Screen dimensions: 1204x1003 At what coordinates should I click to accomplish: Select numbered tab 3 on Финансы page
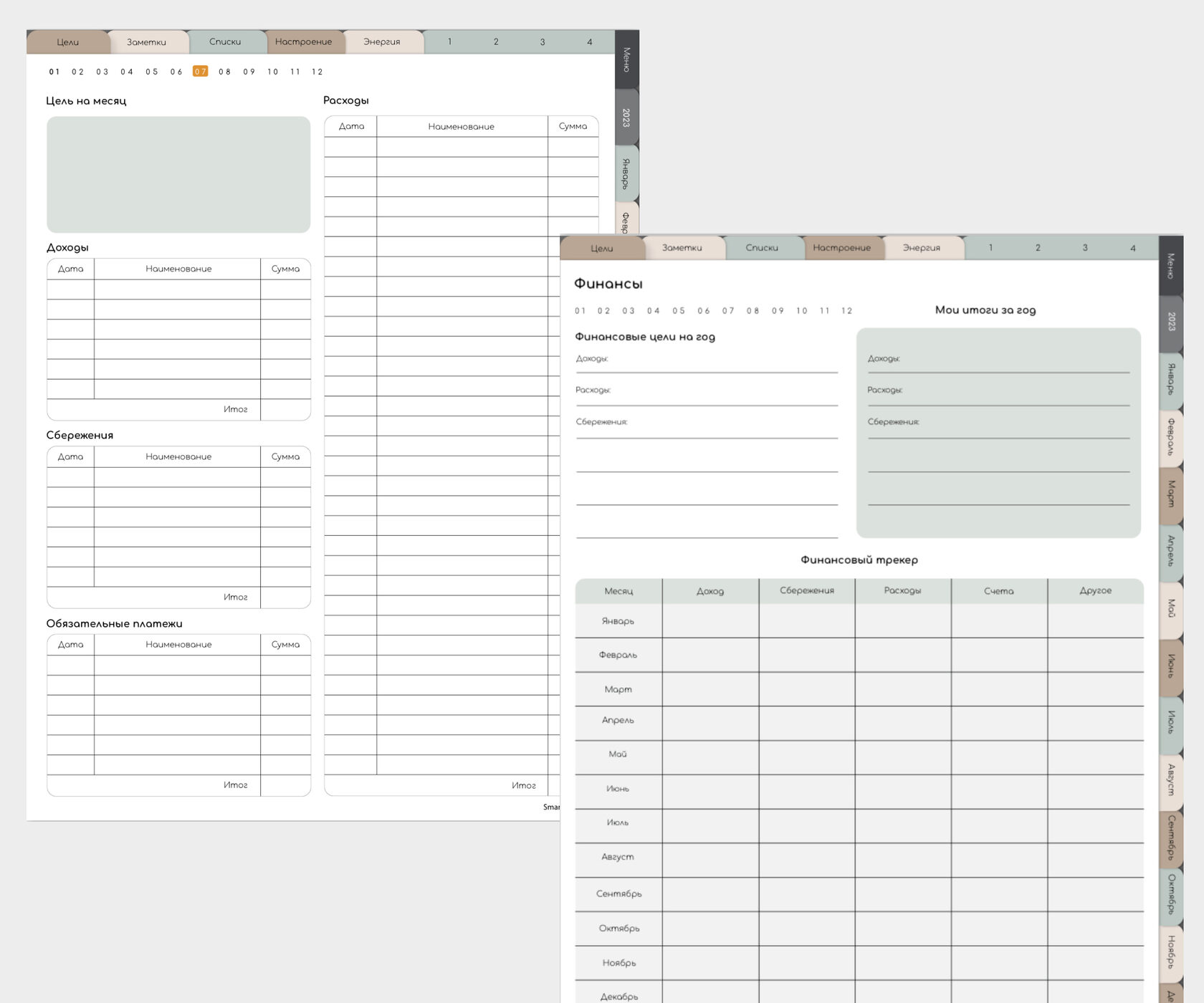tap(1085, 248)
